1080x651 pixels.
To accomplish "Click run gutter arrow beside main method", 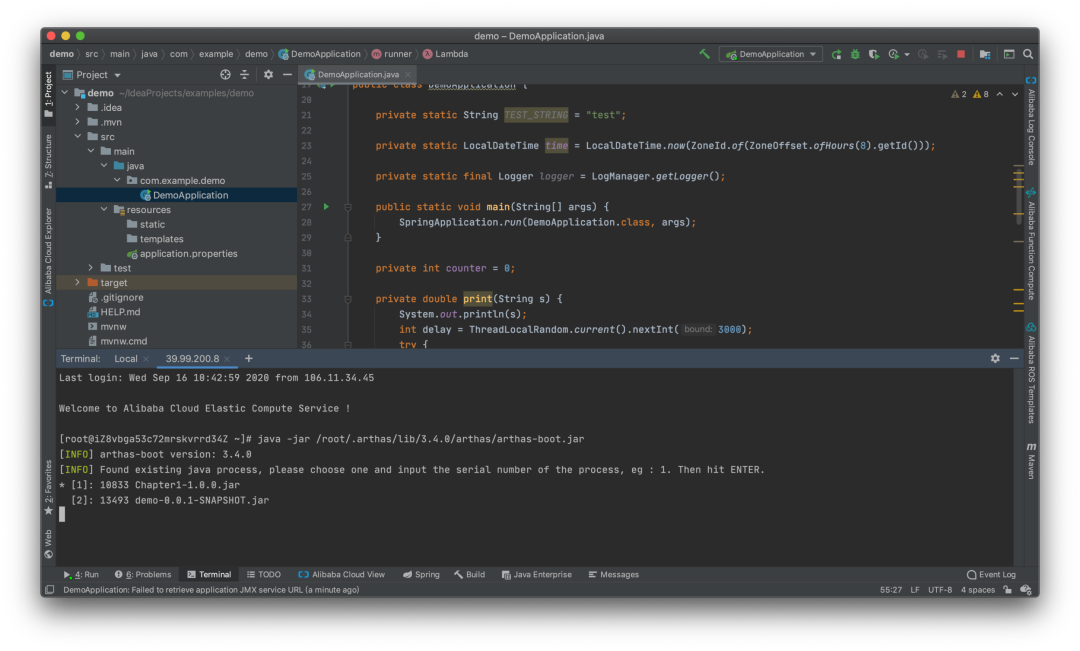I will click(326, 207).
